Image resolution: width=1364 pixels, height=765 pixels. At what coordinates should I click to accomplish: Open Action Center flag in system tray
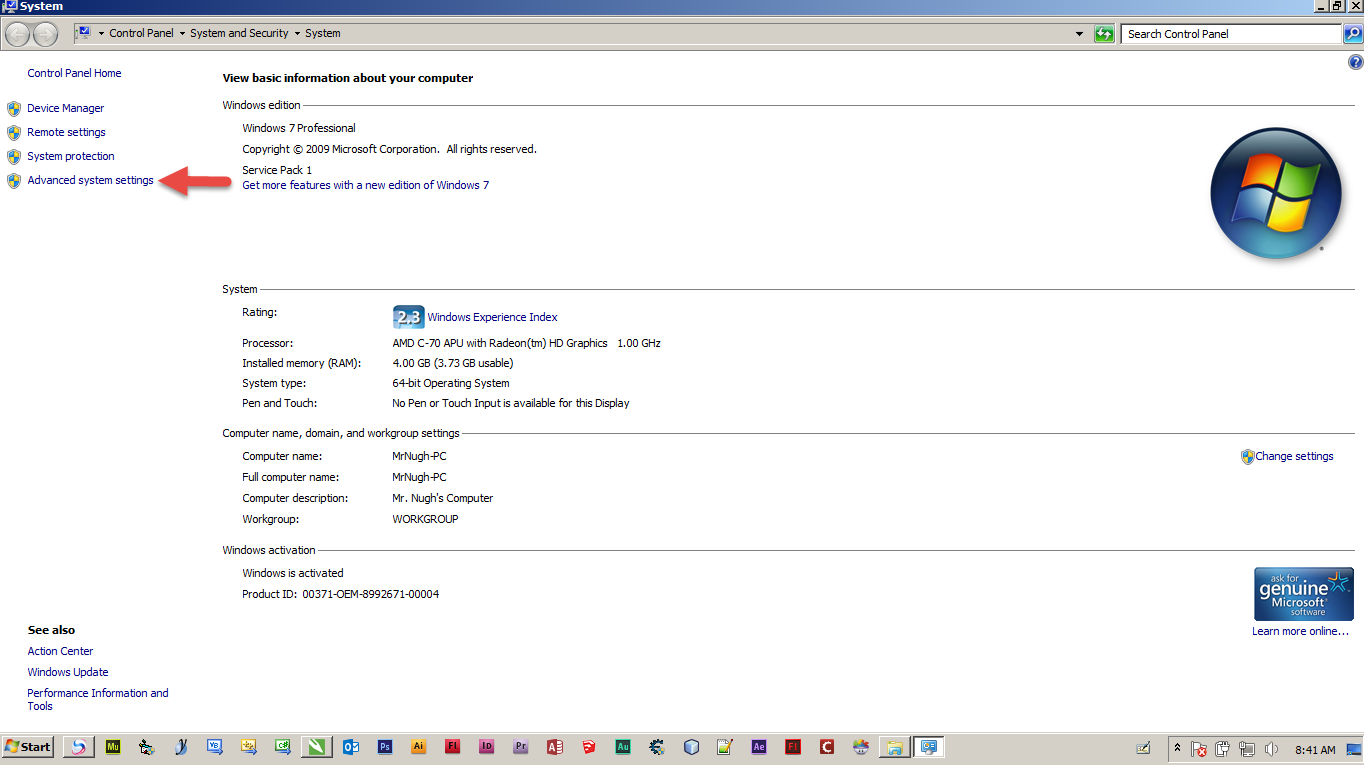(x=1198, y=749)
